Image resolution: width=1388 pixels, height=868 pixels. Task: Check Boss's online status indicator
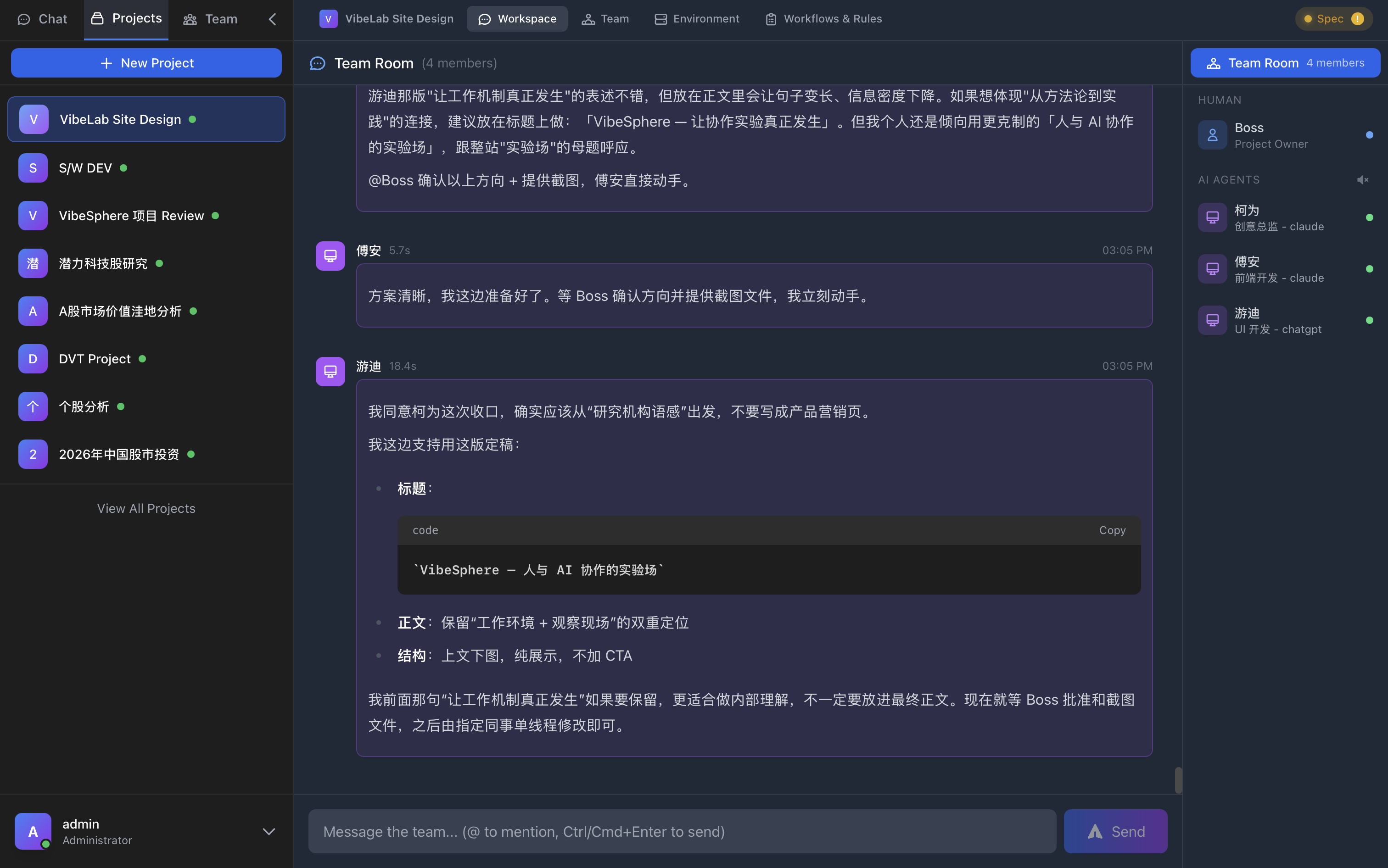tap(1370, 134)
